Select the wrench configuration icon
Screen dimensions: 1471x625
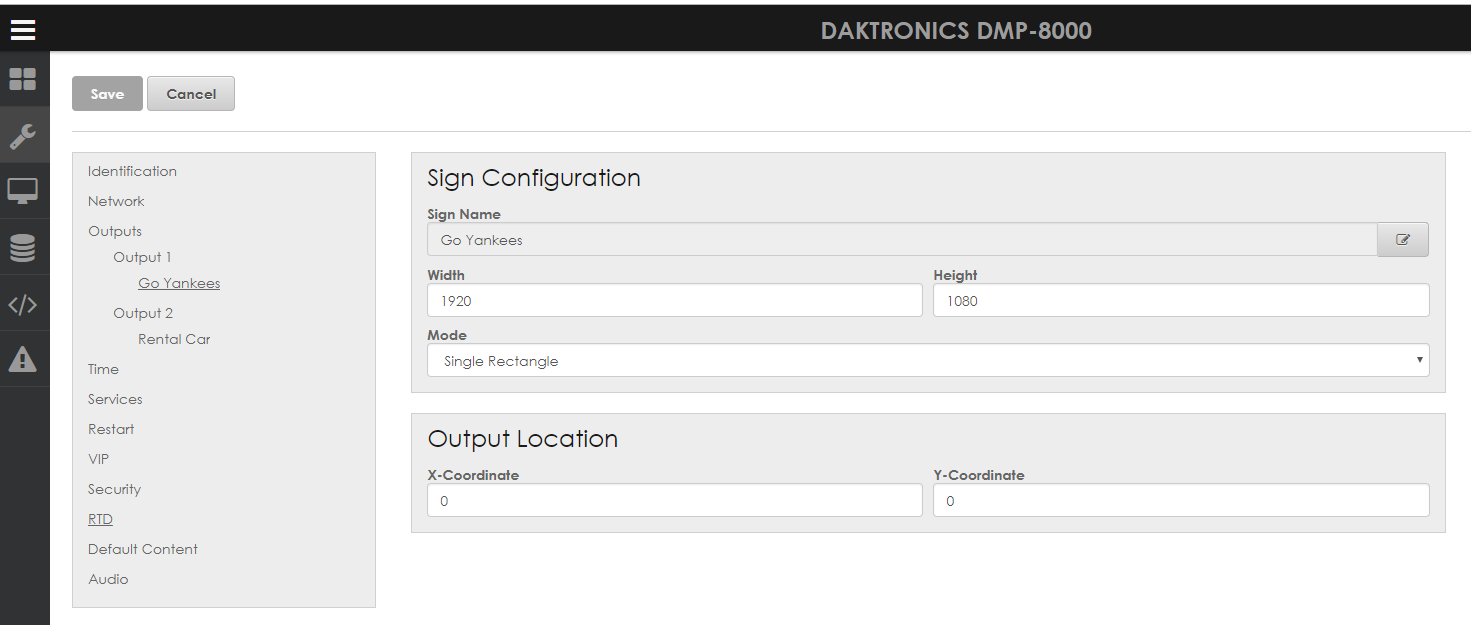[x=22, y=134]
